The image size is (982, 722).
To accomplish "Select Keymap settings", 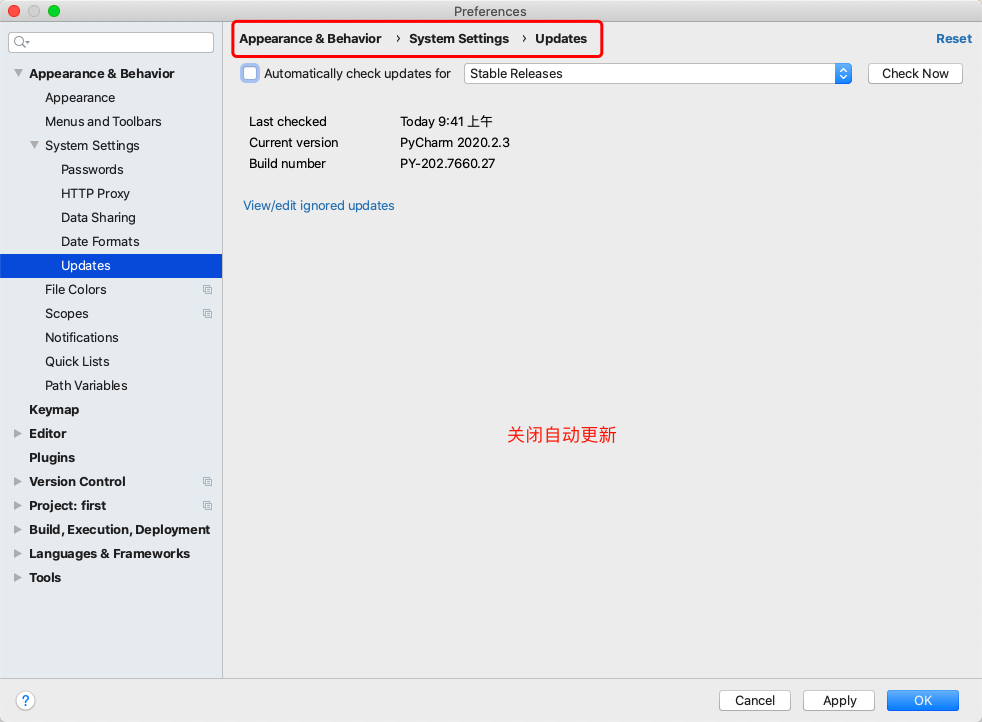I will (54, 410).
